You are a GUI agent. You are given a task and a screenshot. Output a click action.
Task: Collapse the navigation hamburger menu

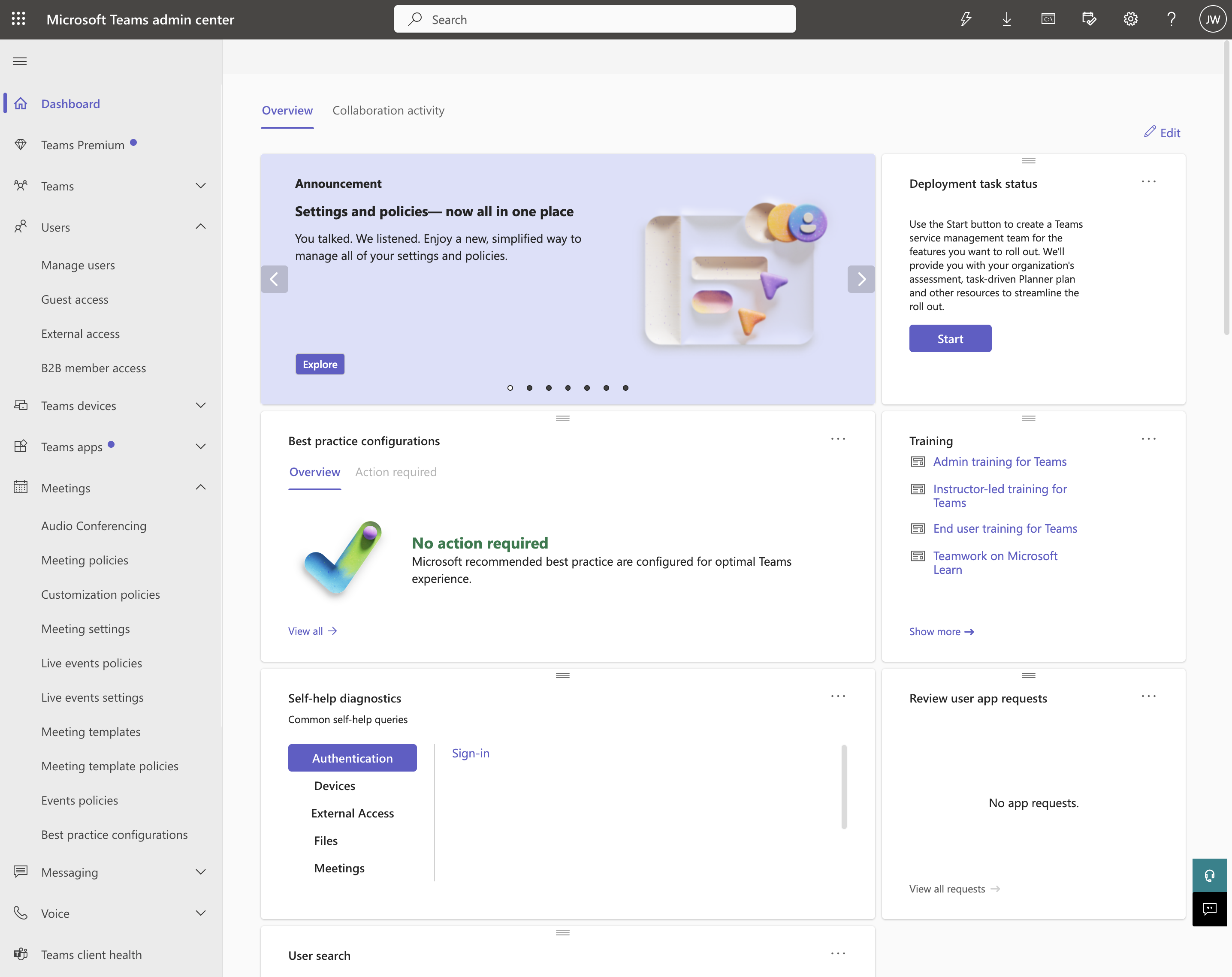(x=19, y=61)
